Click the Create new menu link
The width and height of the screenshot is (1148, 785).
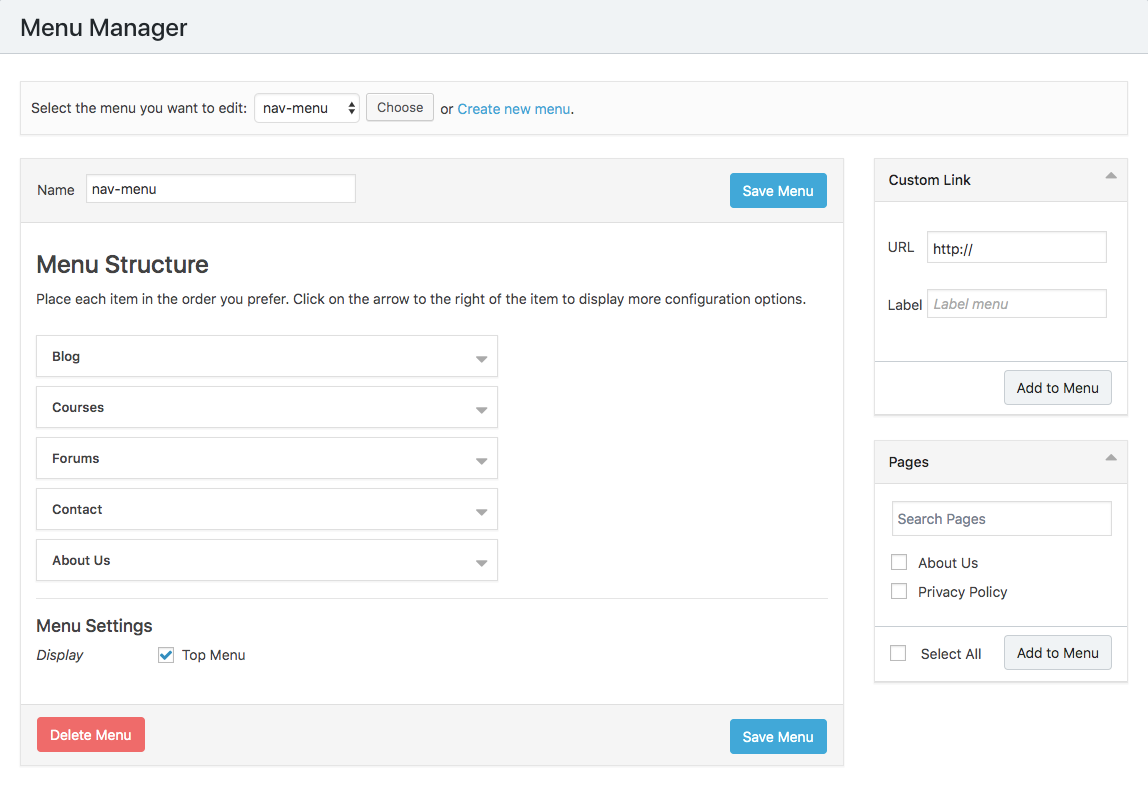513,109
